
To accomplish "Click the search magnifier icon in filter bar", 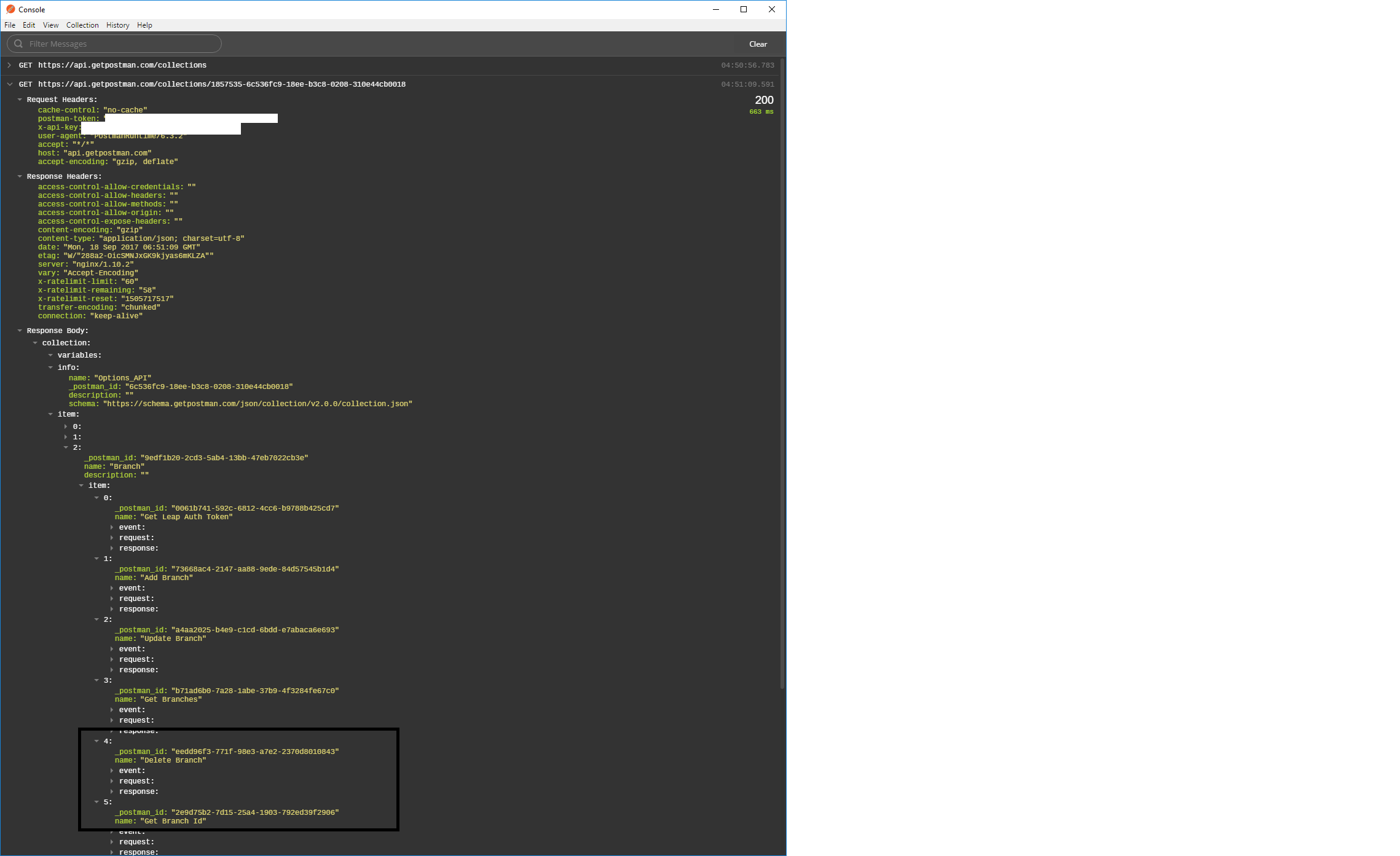I will pos(19,44).
